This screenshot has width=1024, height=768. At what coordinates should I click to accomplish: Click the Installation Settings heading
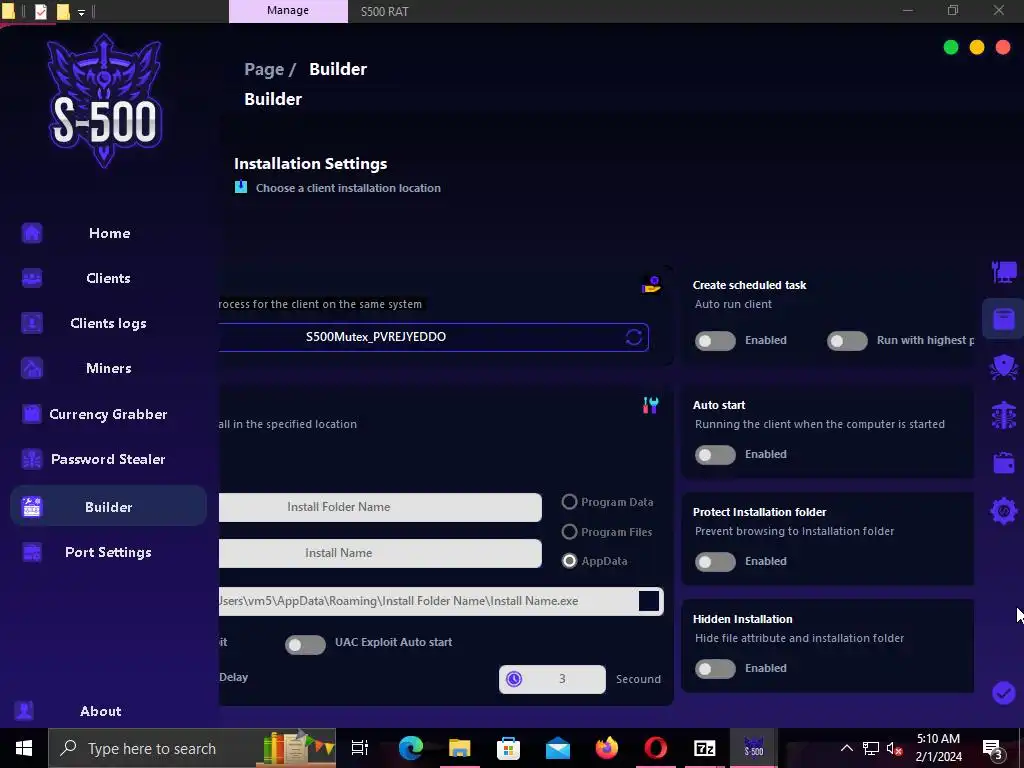(310, 164)
